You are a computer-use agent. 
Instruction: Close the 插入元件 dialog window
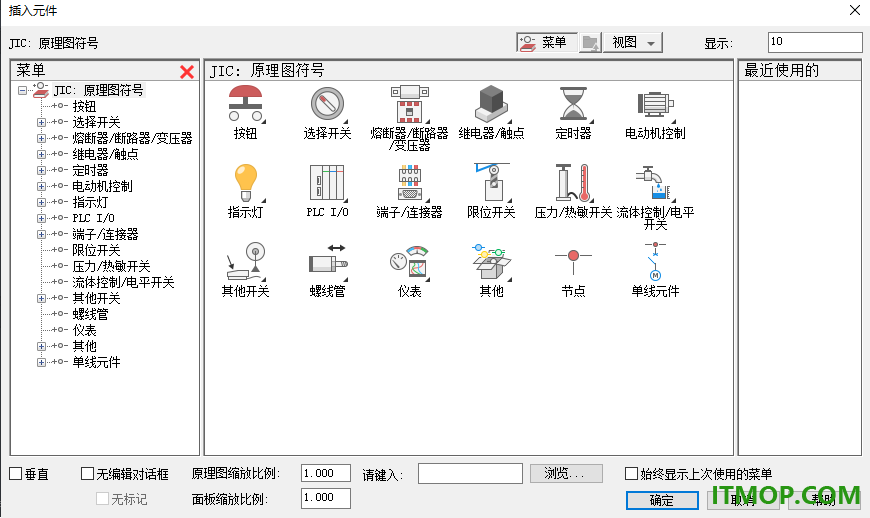point(854,10)
